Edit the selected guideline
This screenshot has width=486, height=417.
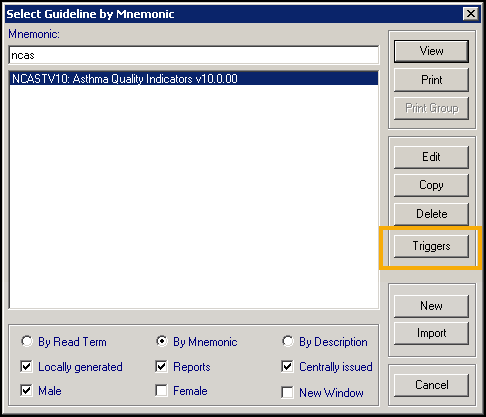[x=431, y=157]
